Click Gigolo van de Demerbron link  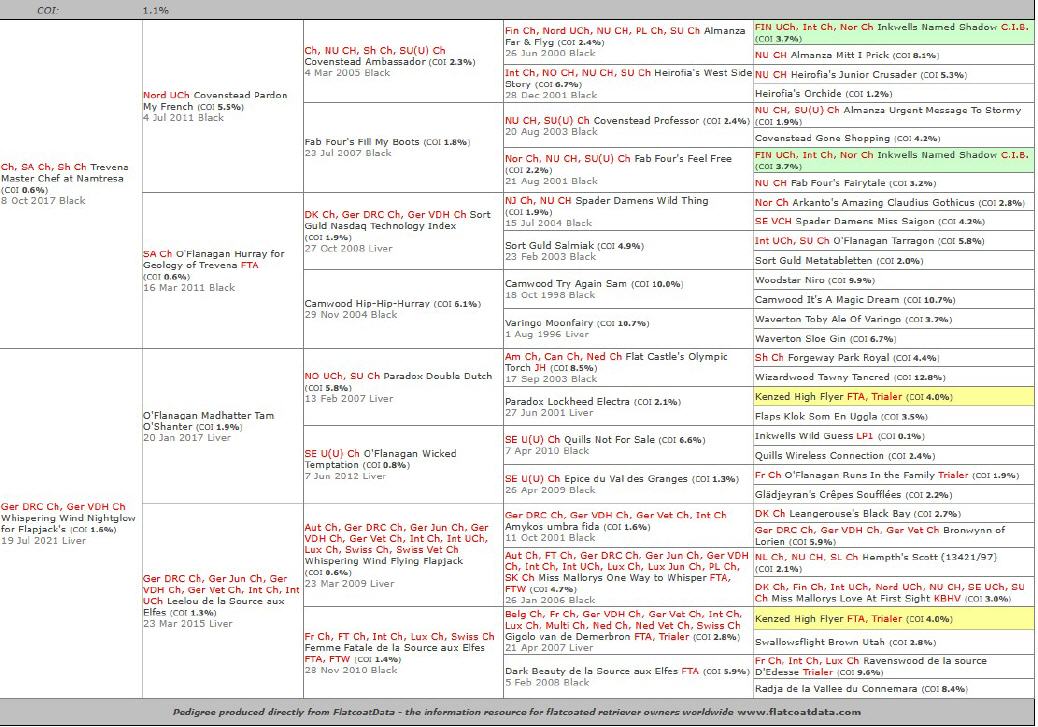(567, 637)
